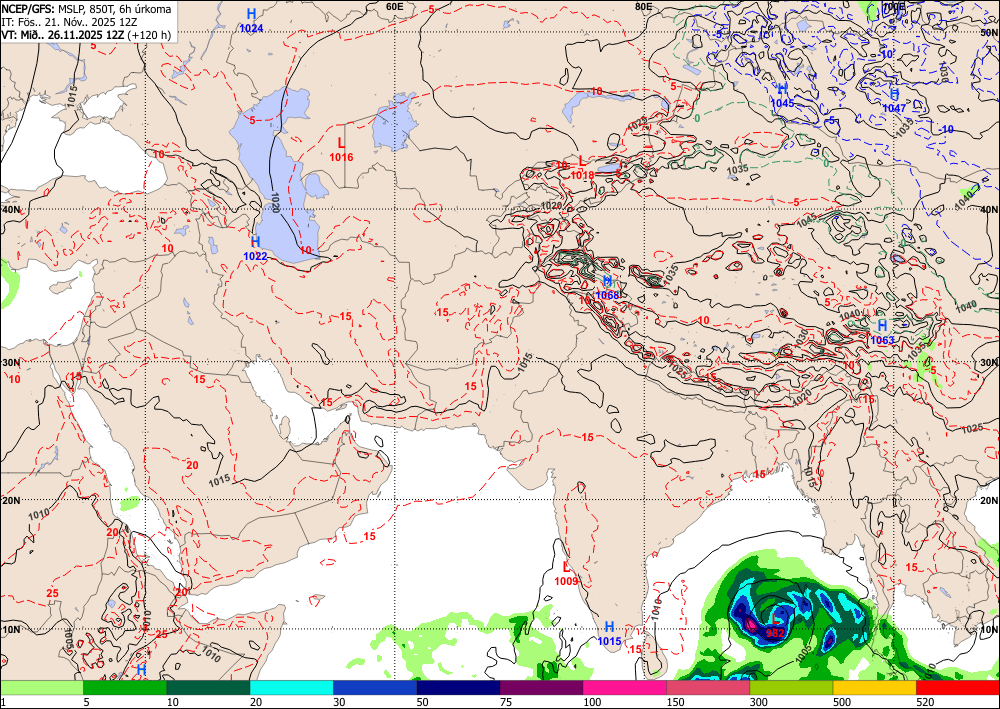This screenshot has height=709, width=1000.
Task: Click the light green 1–5 mm legend swatch
Action: click(41, 688)
